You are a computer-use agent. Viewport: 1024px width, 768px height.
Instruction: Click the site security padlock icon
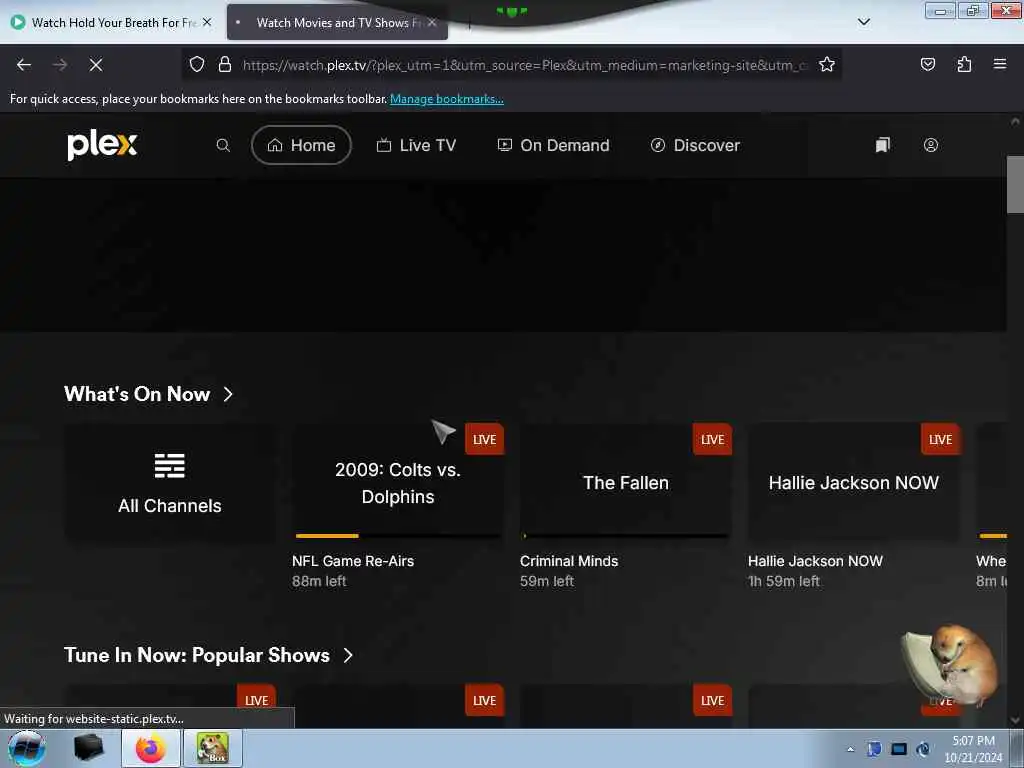coord(225,64)
